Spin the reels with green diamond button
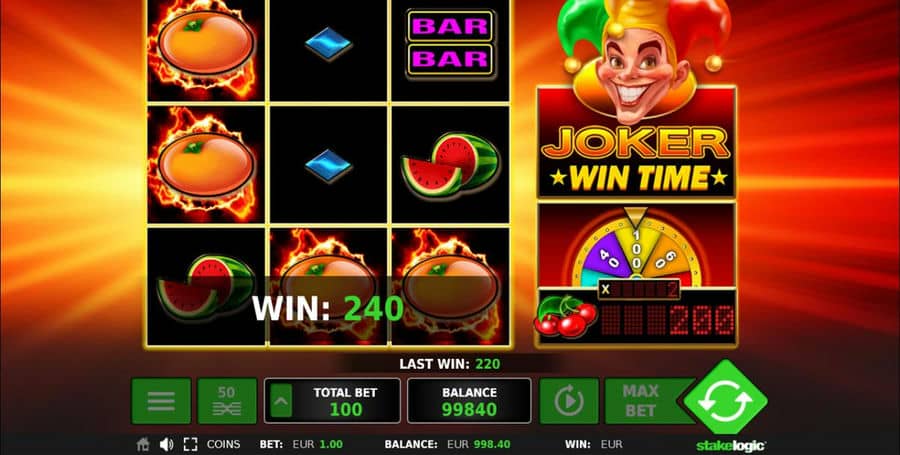Viewport: 900px width, 455px height. coord(726,397)
